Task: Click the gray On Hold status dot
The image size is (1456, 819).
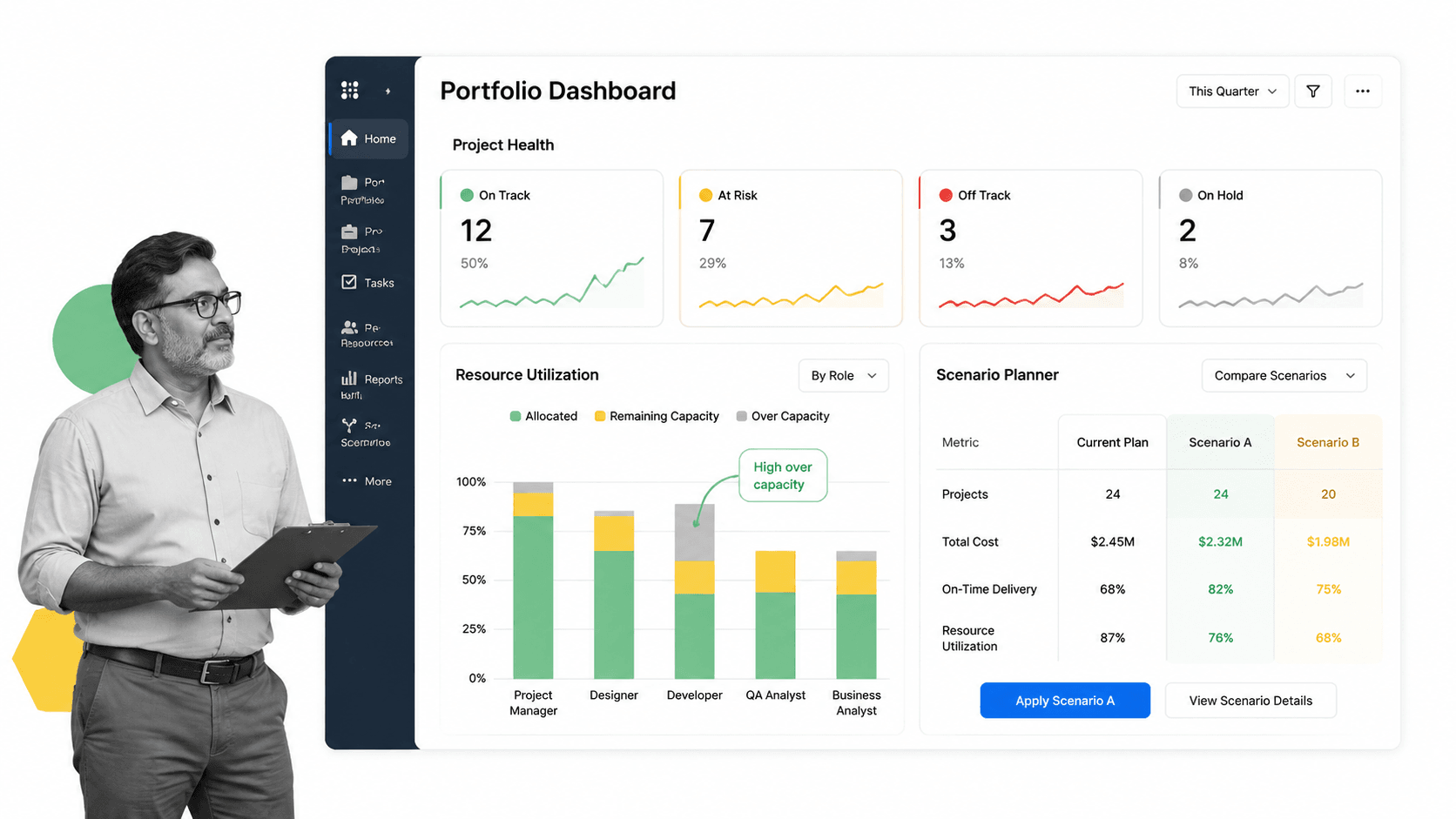Action: pos(1185,195)
